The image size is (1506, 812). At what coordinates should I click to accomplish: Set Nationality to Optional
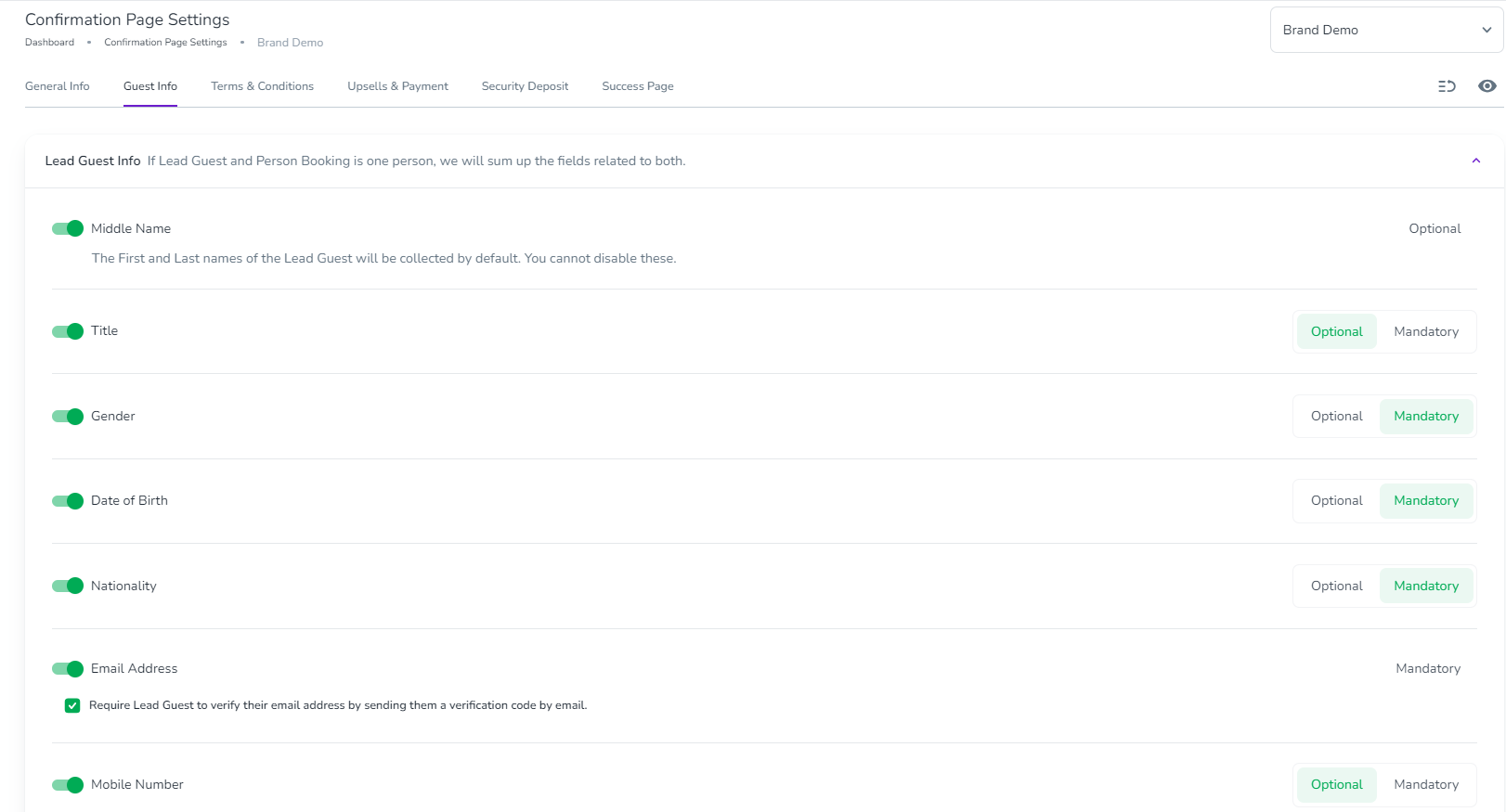click(x=1337, y=586)
